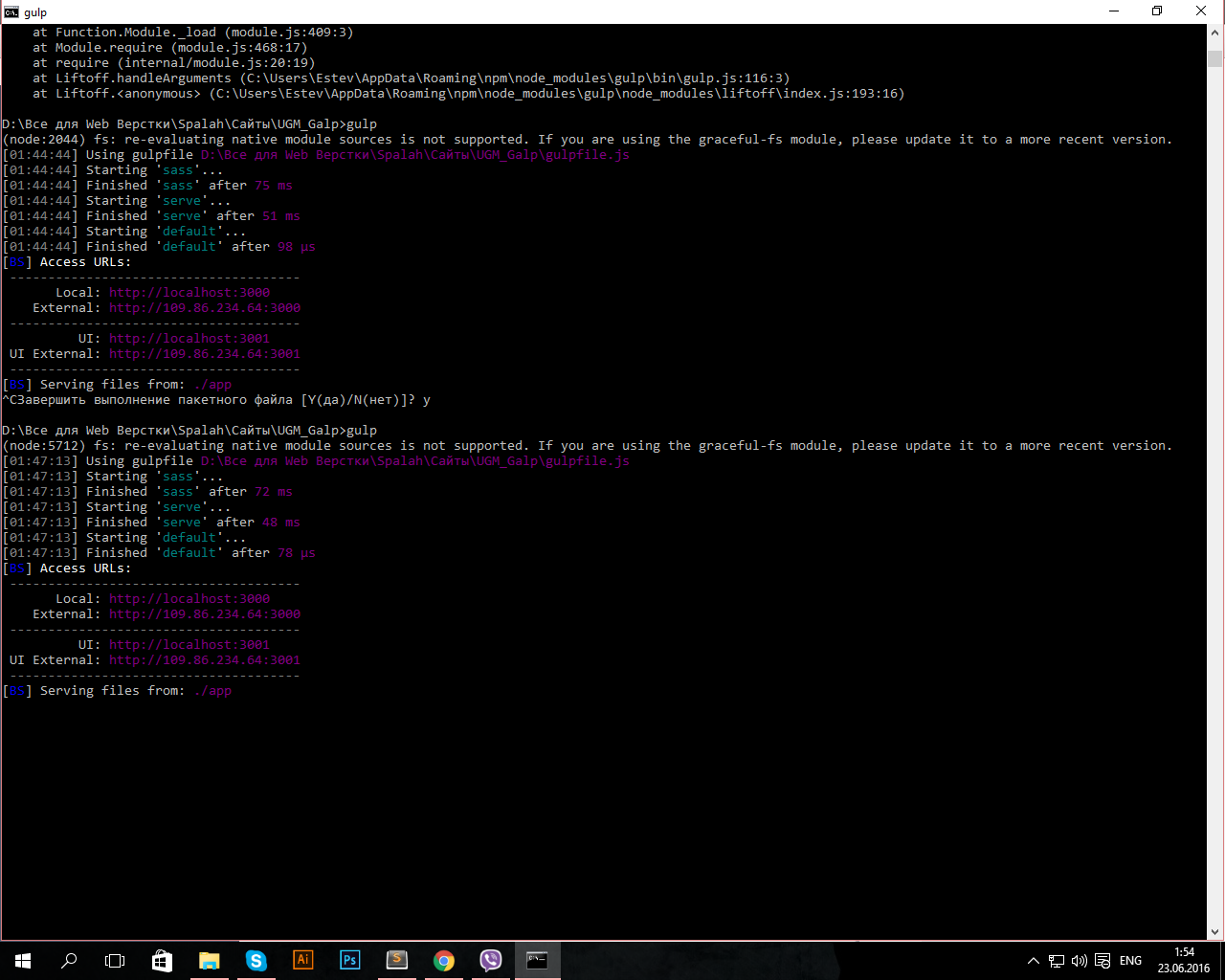The width and height of the screenshot is (1225, 980).
Task: Click the '[01:44:44] Using gulpfile' line
Action: pyautogui.click(x=316, y=155)
